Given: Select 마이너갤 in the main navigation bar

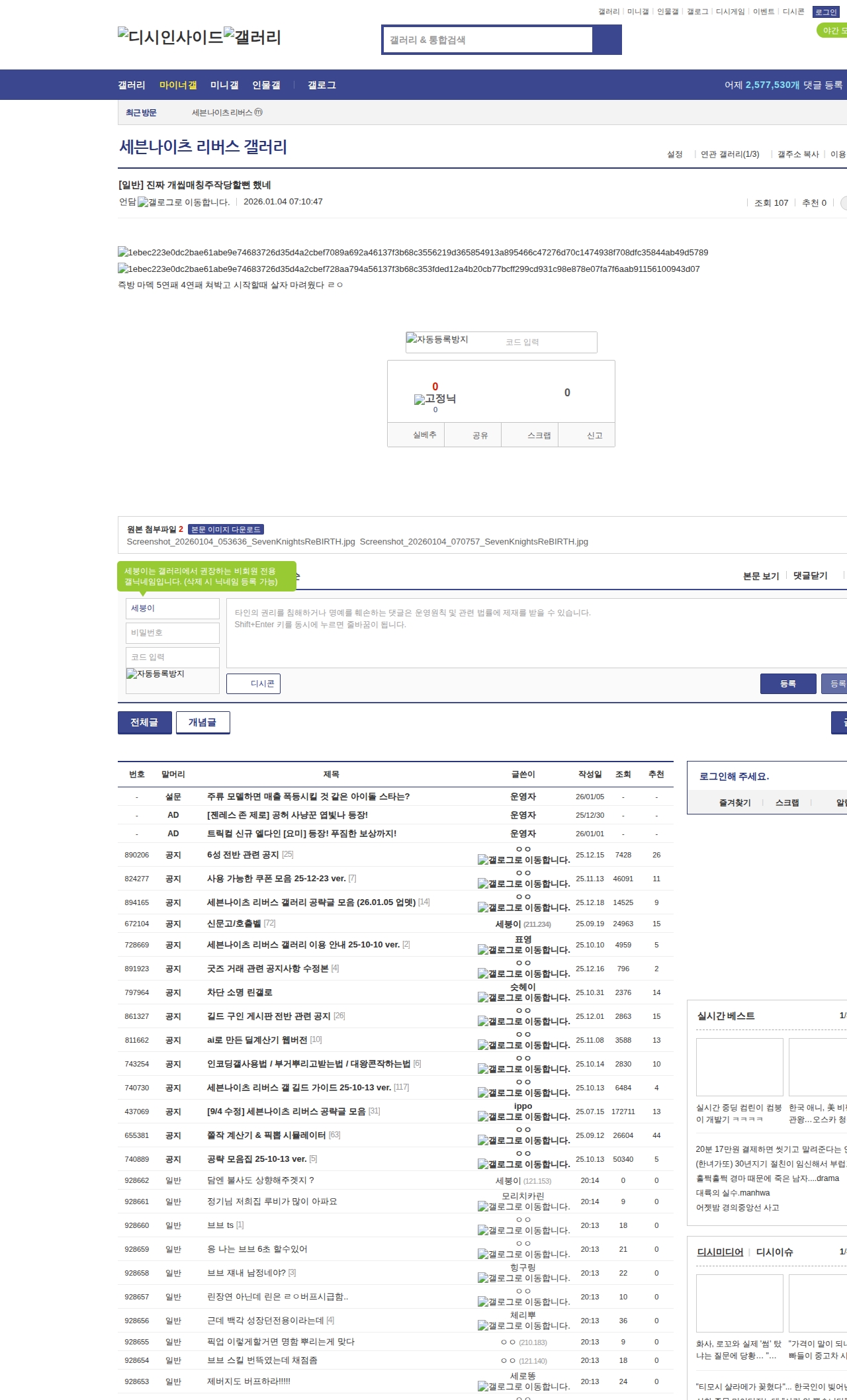Looking at the screenshot, I should tap(178, 85).
